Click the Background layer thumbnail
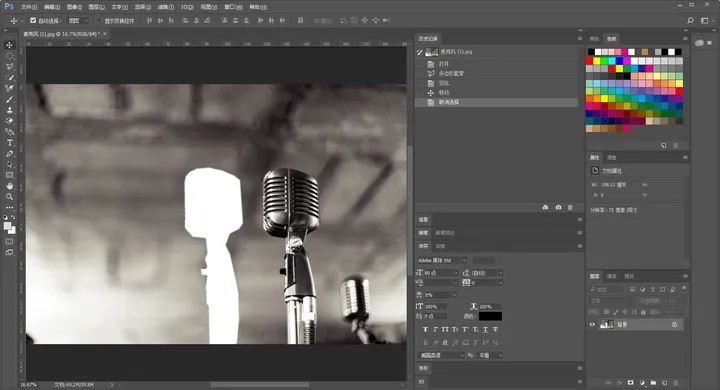Screen dimensions: 720x390 (607, 324)
